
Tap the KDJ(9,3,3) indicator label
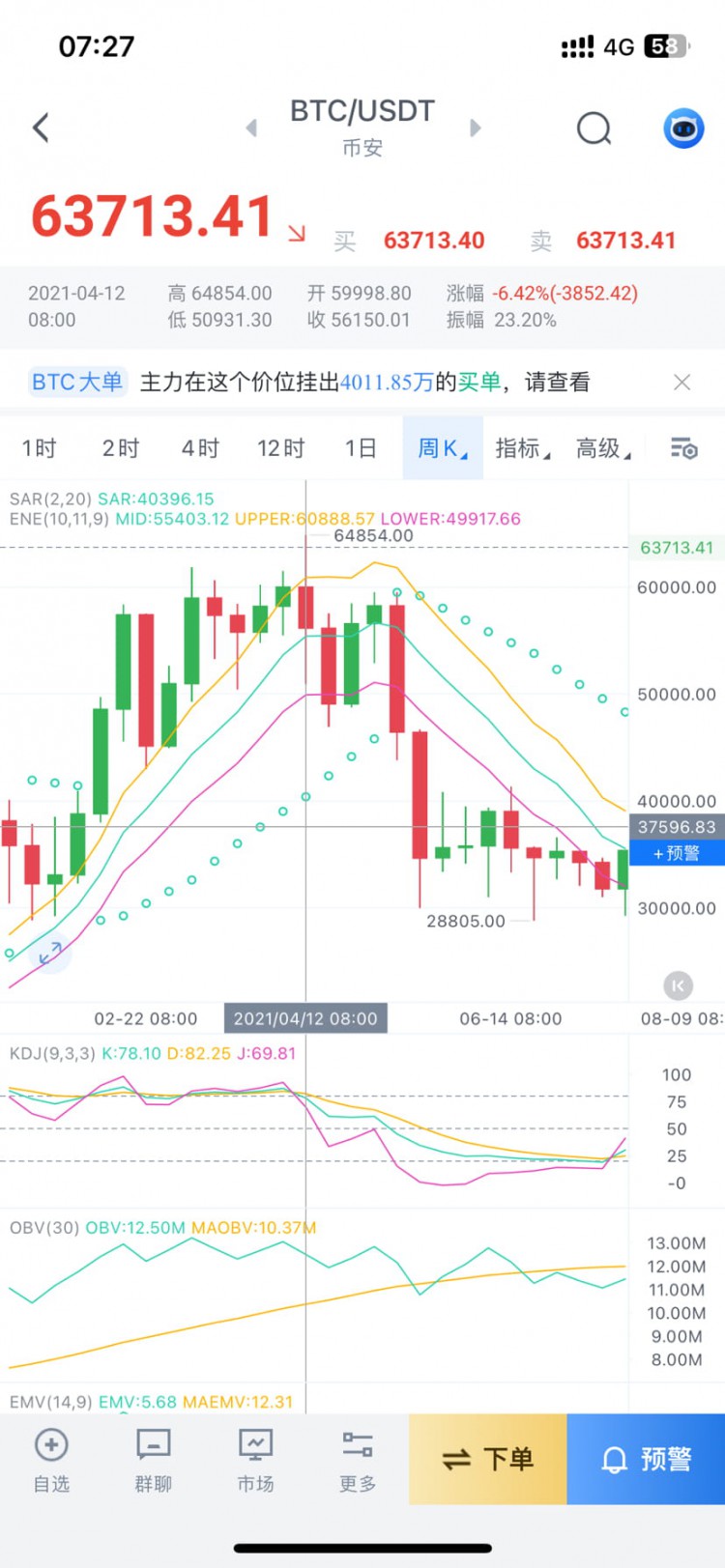52,1053
